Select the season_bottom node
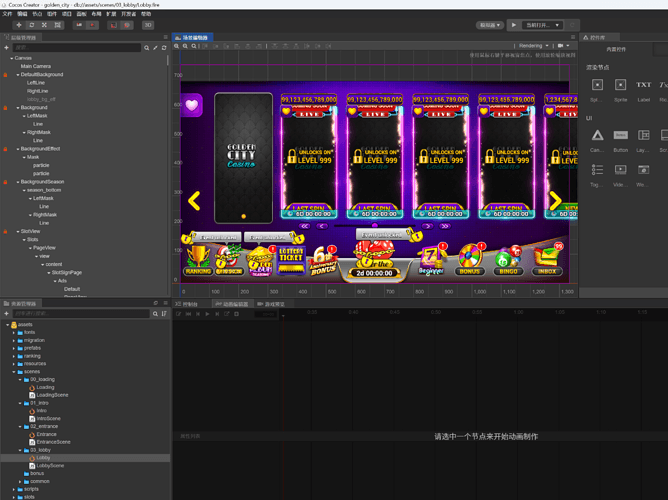668x500 pixels. [x=44, y=190]
